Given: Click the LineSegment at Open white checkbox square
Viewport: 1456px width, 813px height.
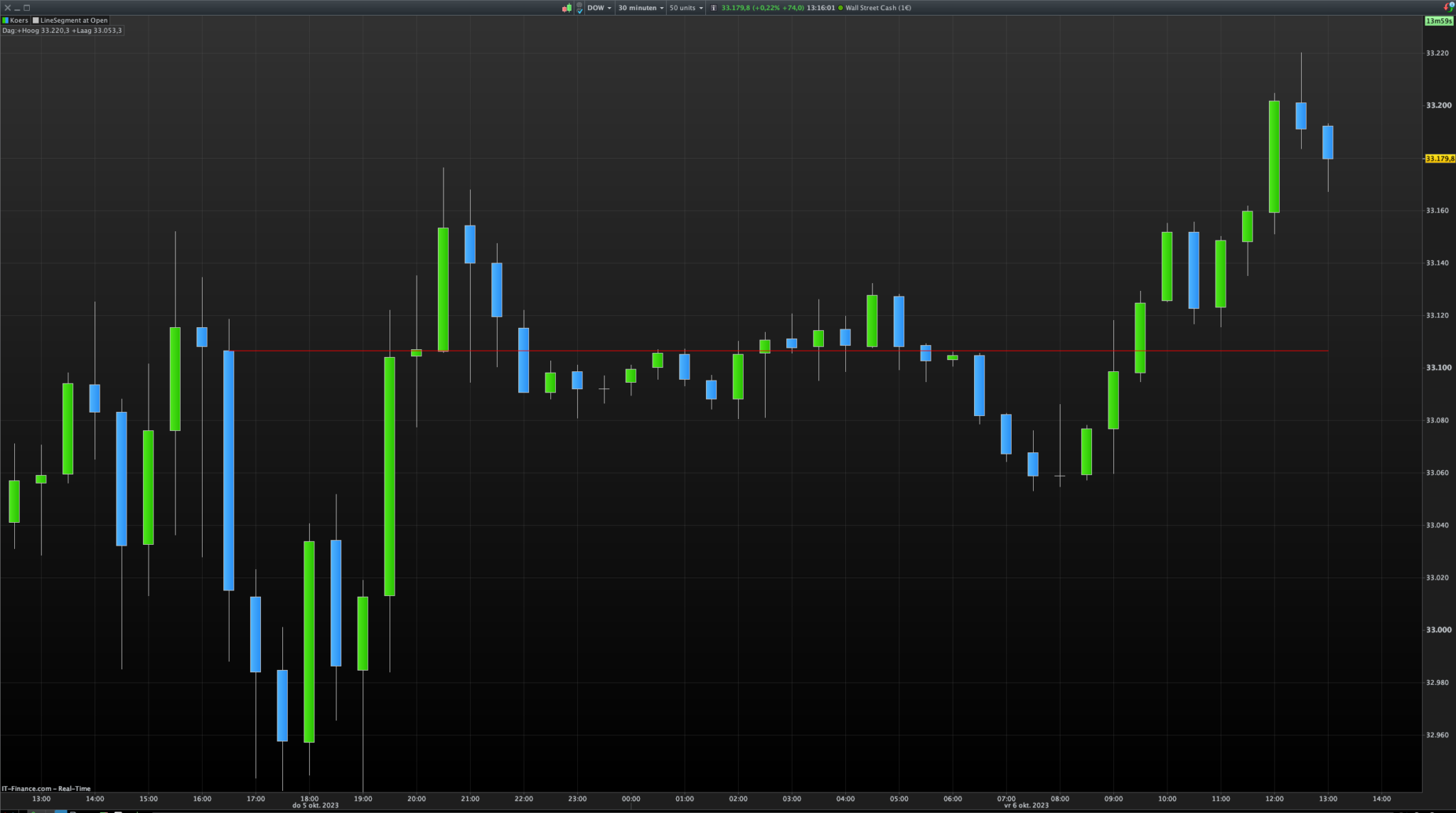Looking at the screenshot, I should [x=36, y=20].
